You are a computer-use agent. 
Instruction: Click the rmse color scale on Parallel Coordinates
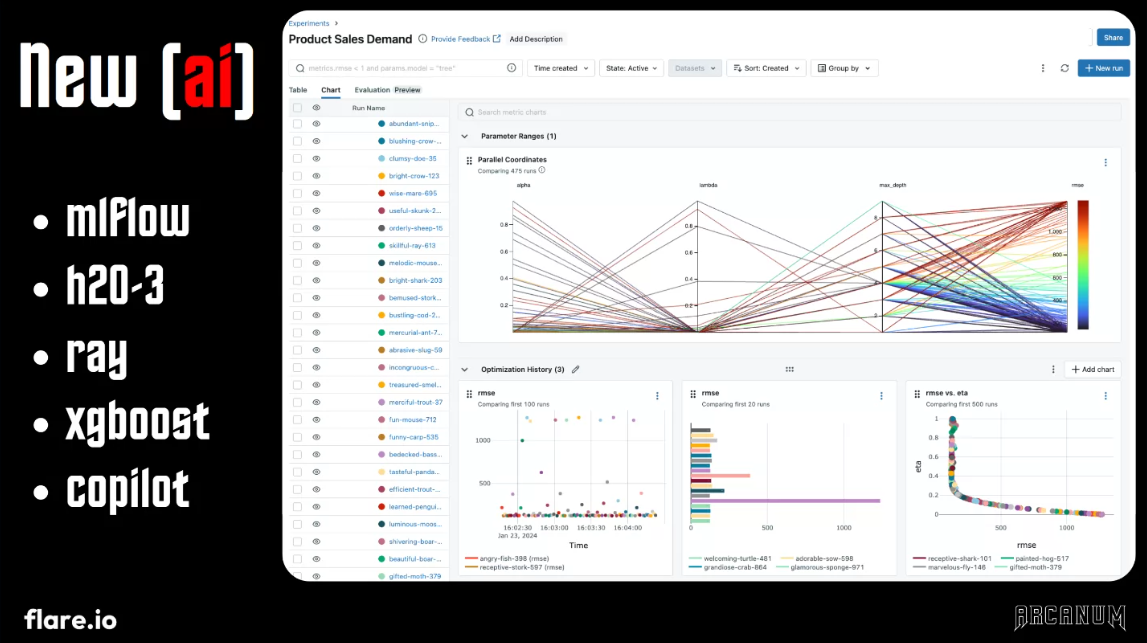click(x=1083, y=265)
